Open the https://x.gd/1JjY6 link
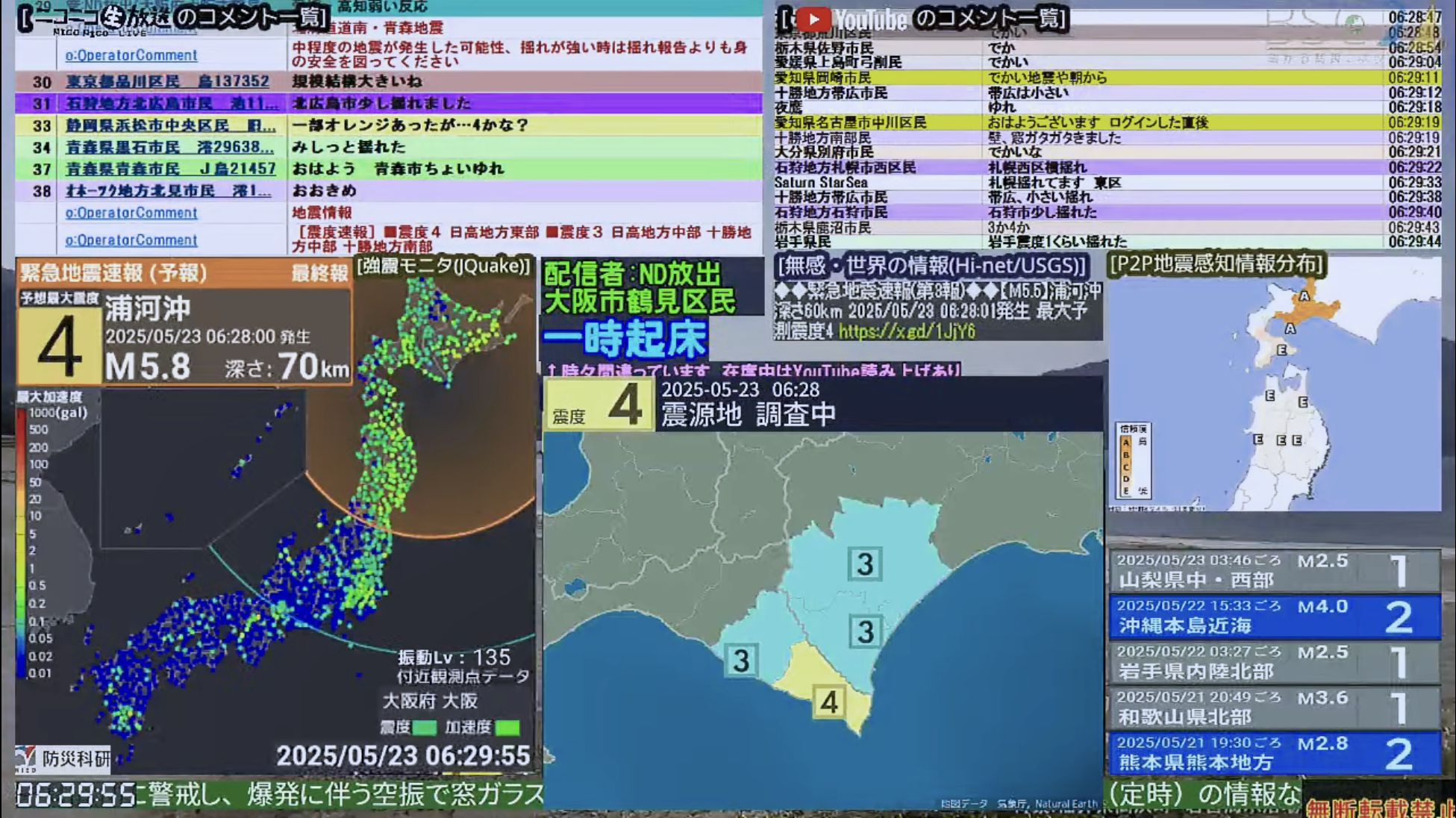The height and width of the screenshot is (818, 1456). point(907,331)
